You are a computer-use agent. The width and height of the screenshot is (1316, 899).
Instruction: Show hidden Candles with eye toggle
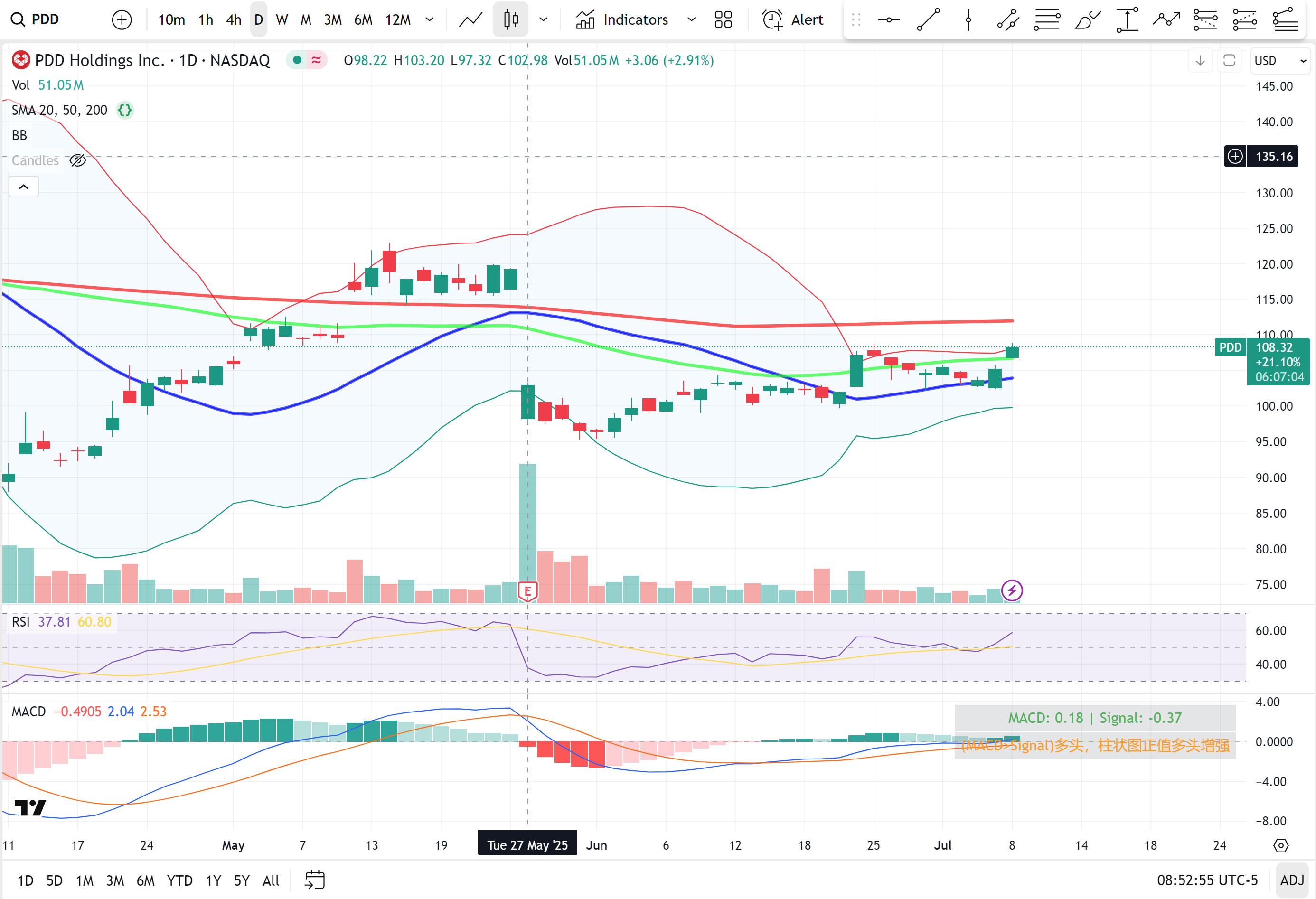(x=77, y=161)
